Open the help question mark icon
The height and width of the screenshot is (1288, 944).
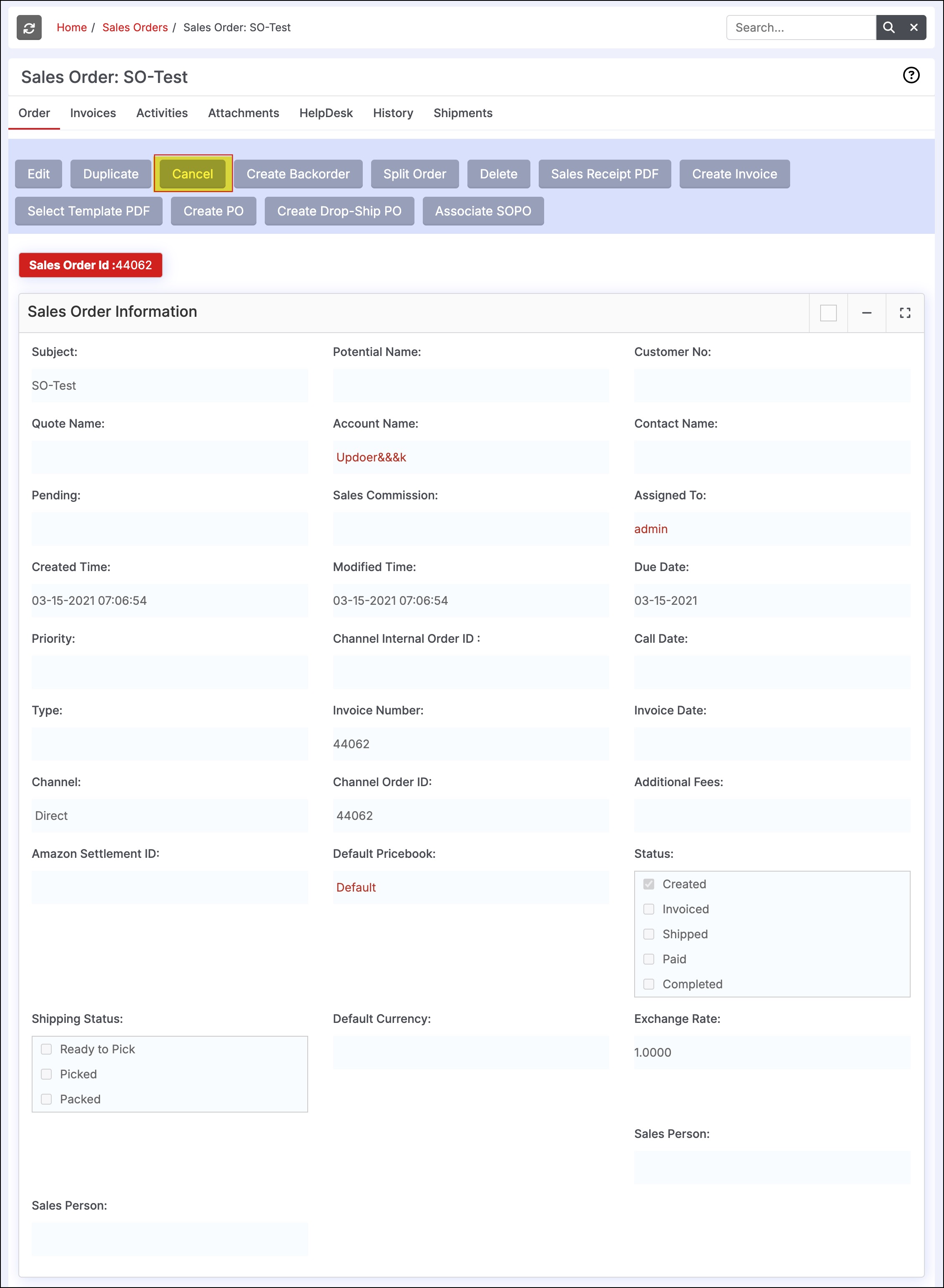(911, 75)
